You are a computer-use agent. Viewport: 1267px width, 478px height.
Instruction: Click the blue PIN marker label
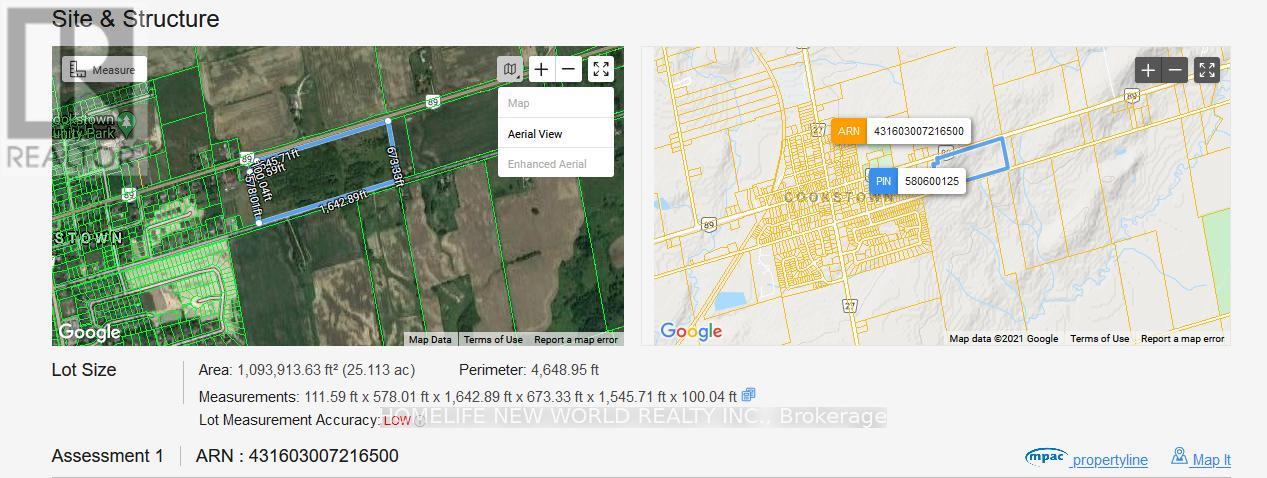click(883, 181)
